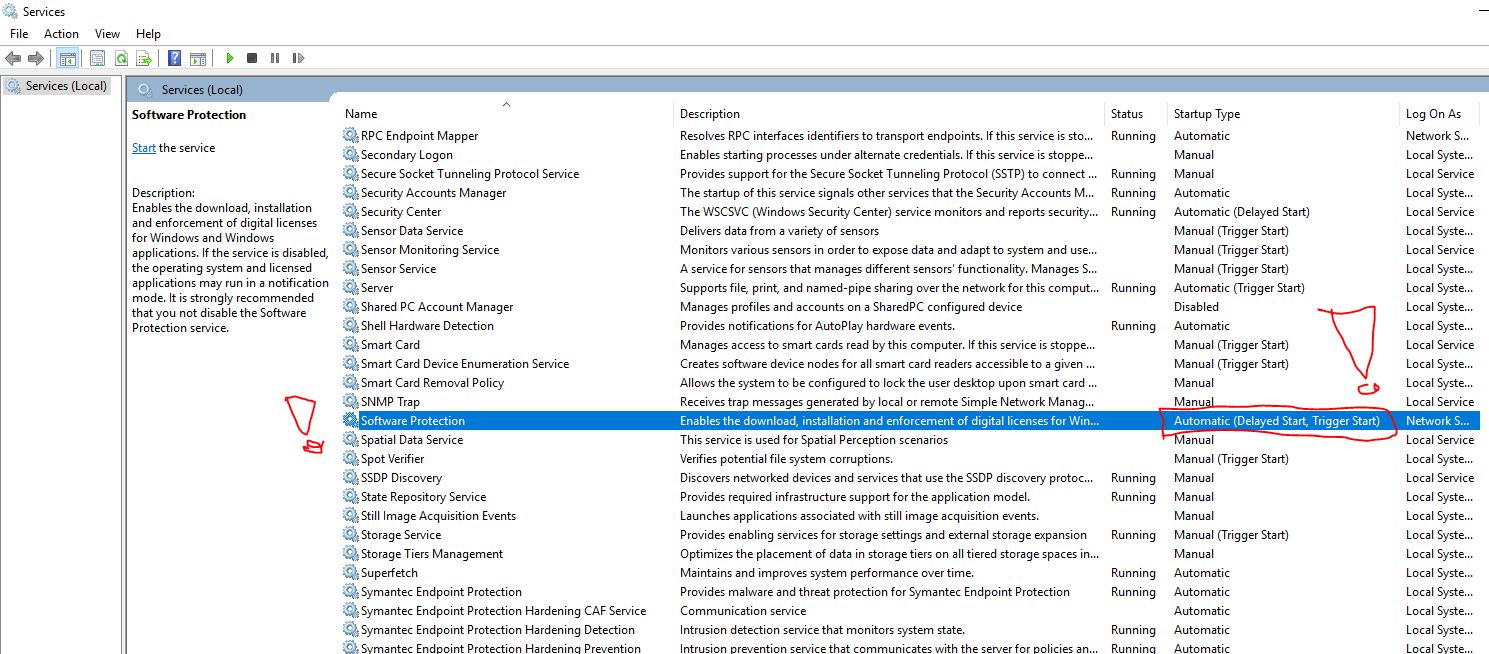Click the Restart Service toolbar icon
This screenshot has height=654, width=1489.
tap(298, 59)
